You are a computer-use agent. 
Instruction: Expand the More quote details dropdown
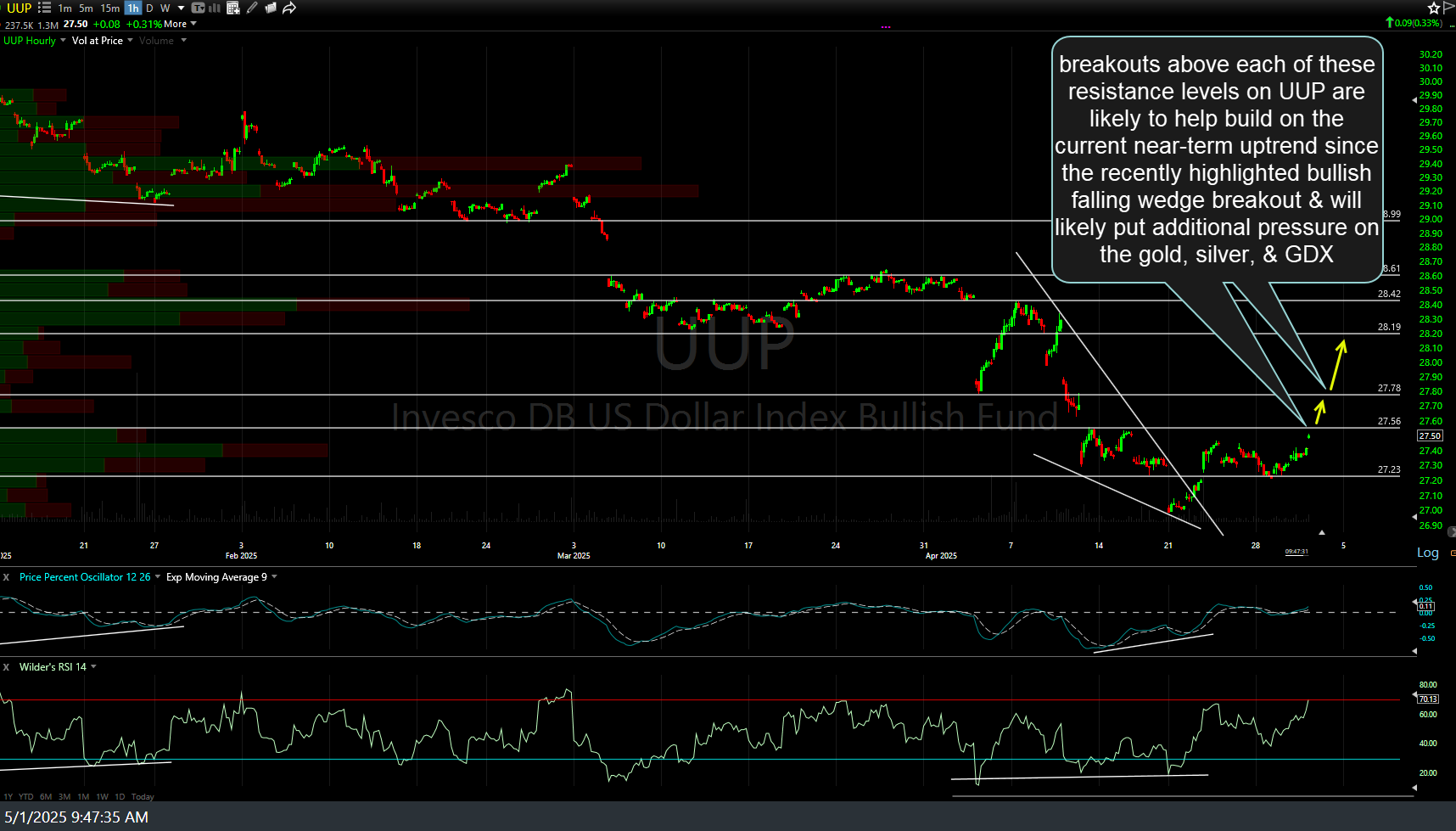click(180, 24)
